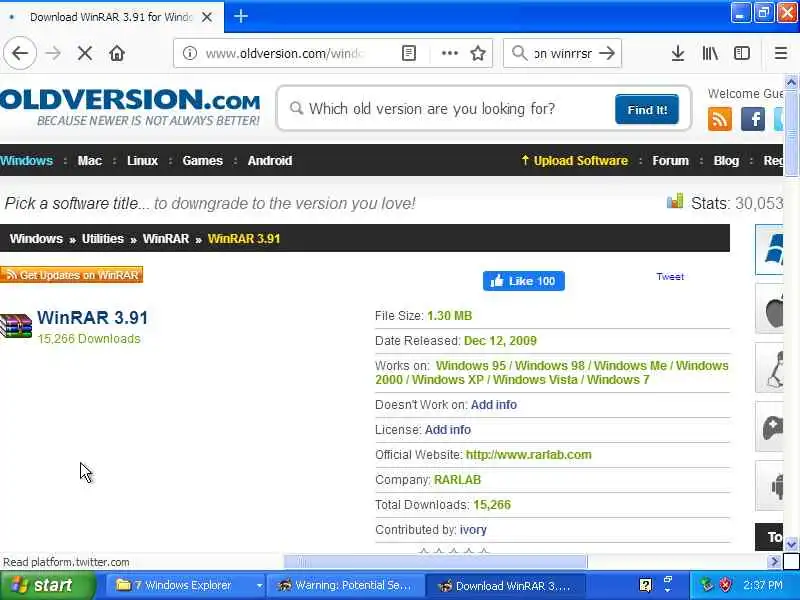The width and height of the screenshot is (800, 600).
Task: Open the 7 Windows Explorer taskbar group
Action: [x=187, y=585]
